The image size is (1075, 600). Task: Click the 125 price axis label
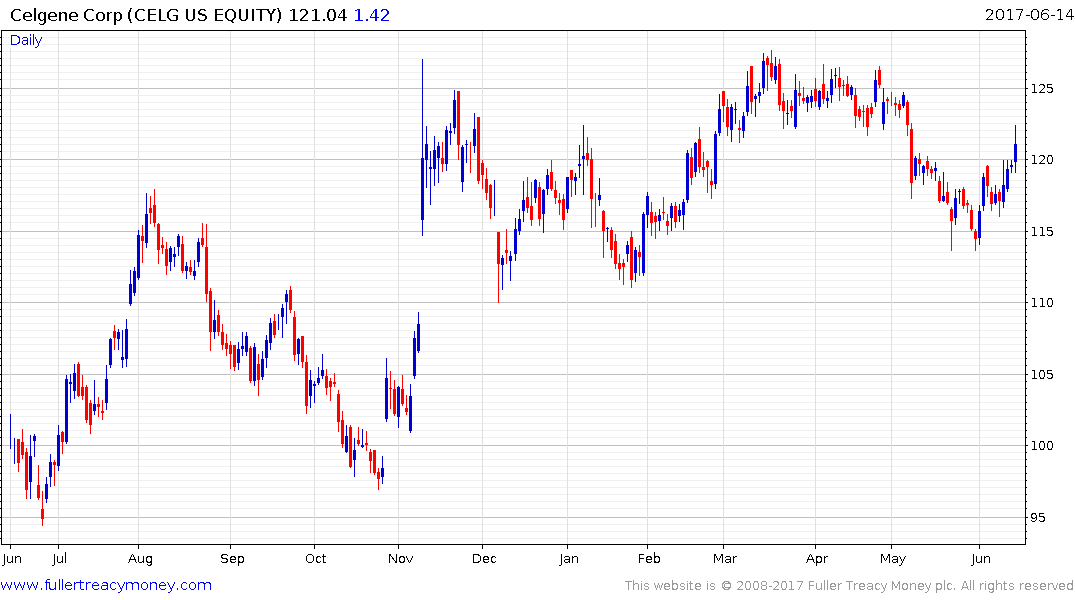(x=1043, y=89)
